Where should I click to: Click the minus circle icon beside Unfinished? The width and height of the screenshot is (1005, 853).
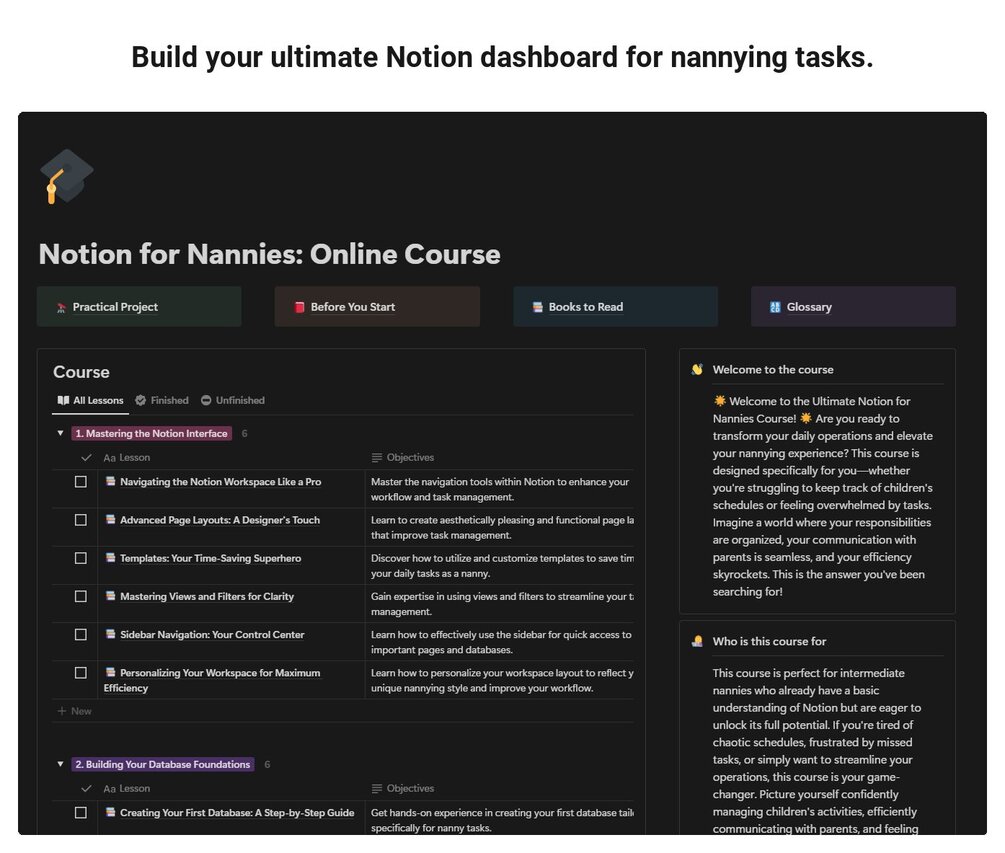[x=206, y=401]
